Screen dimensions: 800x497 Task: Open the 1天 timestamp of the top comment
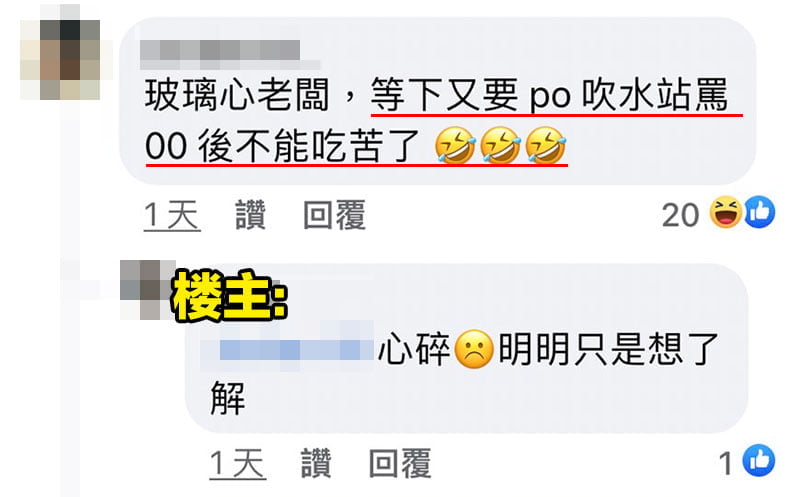pos(172,215)
